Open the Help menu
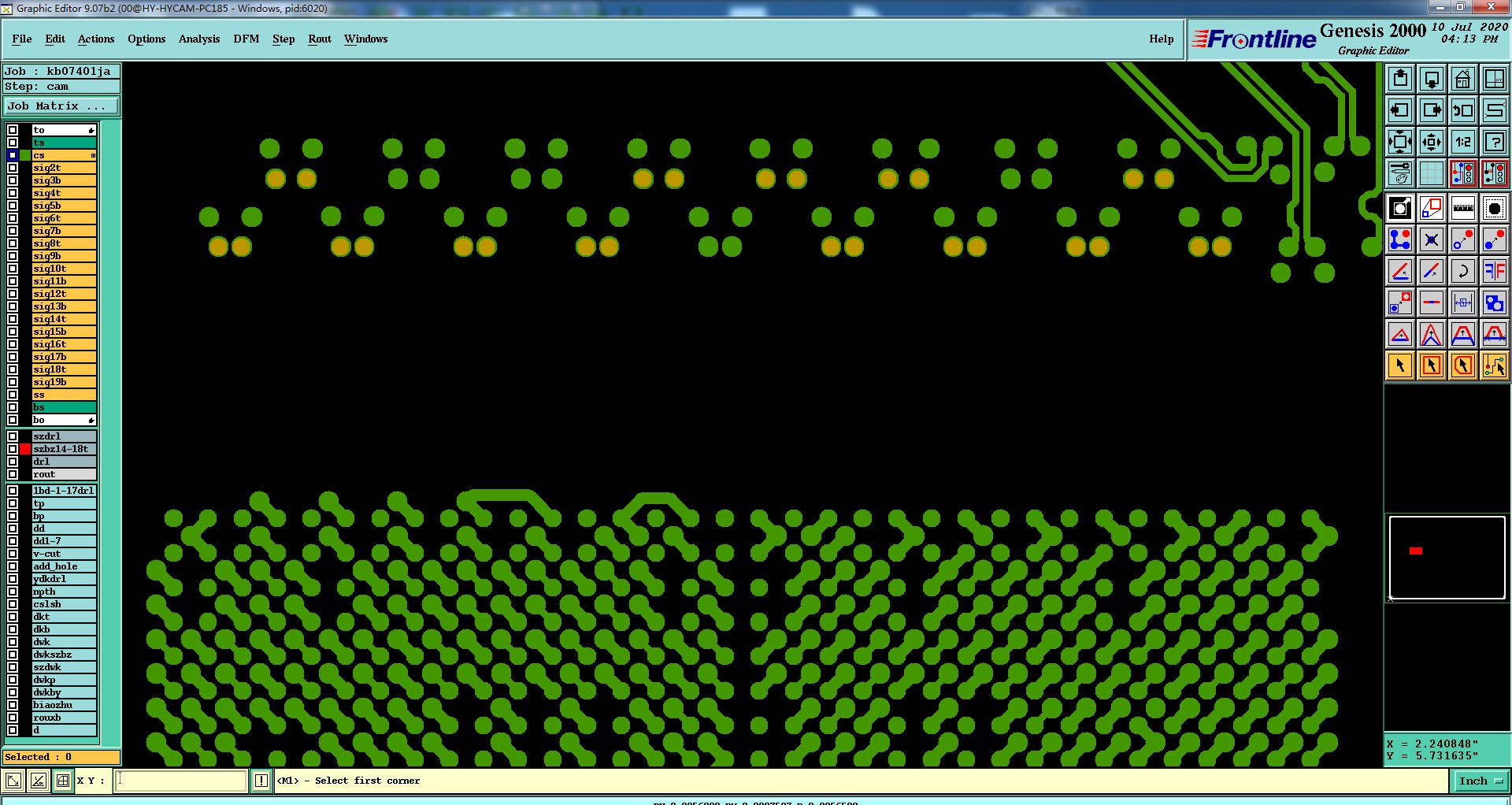The width and height of the screenshot is (1512, 805). pos(1161,39)
